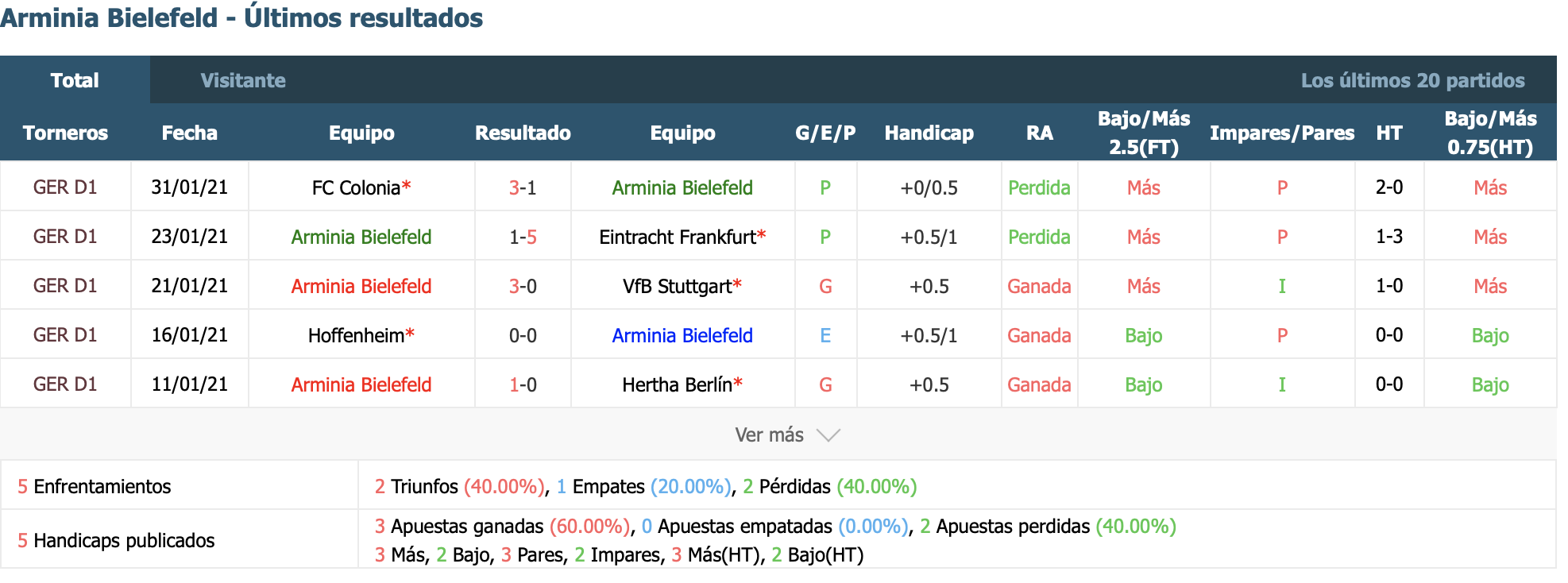This screenshot has width=1568, height=583.
Task: Click the 1-0 result versus Hertha
Action: pos(523,384)
